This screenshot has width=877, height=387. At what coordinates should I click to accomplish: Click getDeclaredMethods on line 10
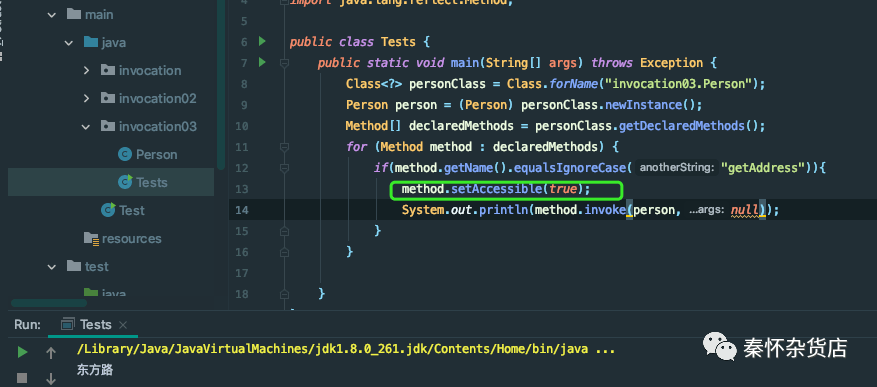[682, 126]
